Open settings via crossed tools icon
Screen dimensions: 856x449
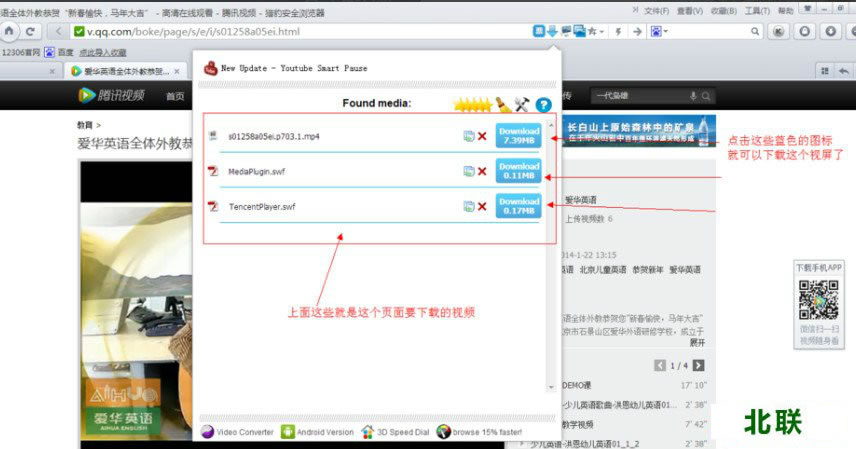coord(522,104)
